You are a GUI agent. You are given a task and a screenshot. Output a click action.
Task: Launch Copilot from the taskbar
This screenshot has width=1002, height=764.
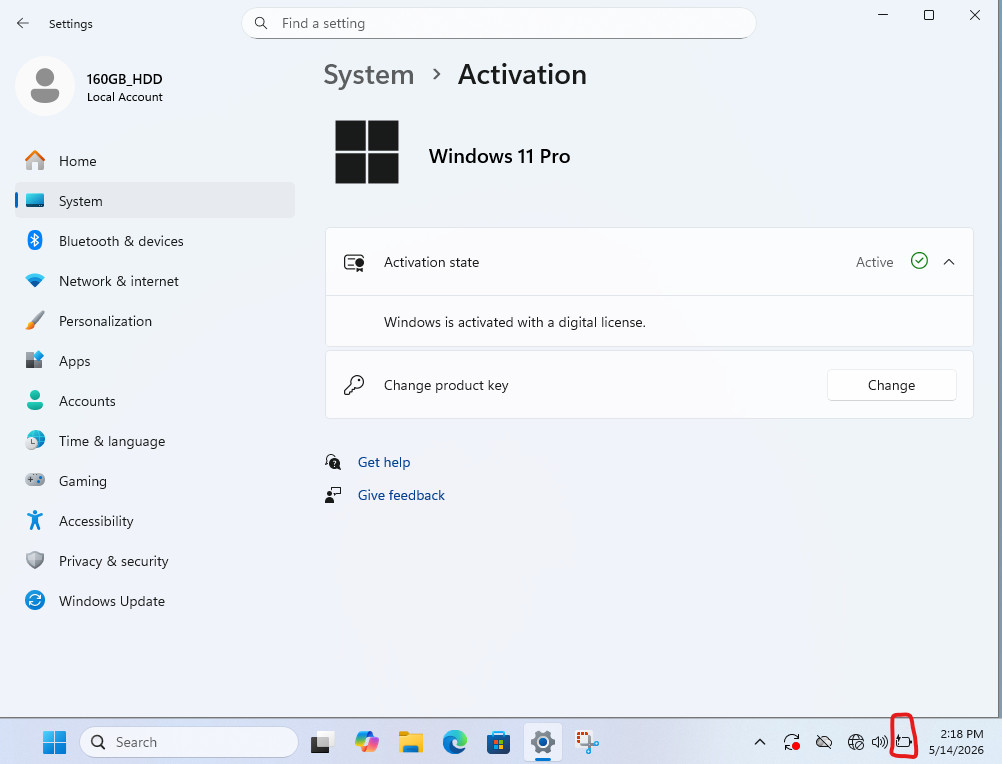(367, 742)
